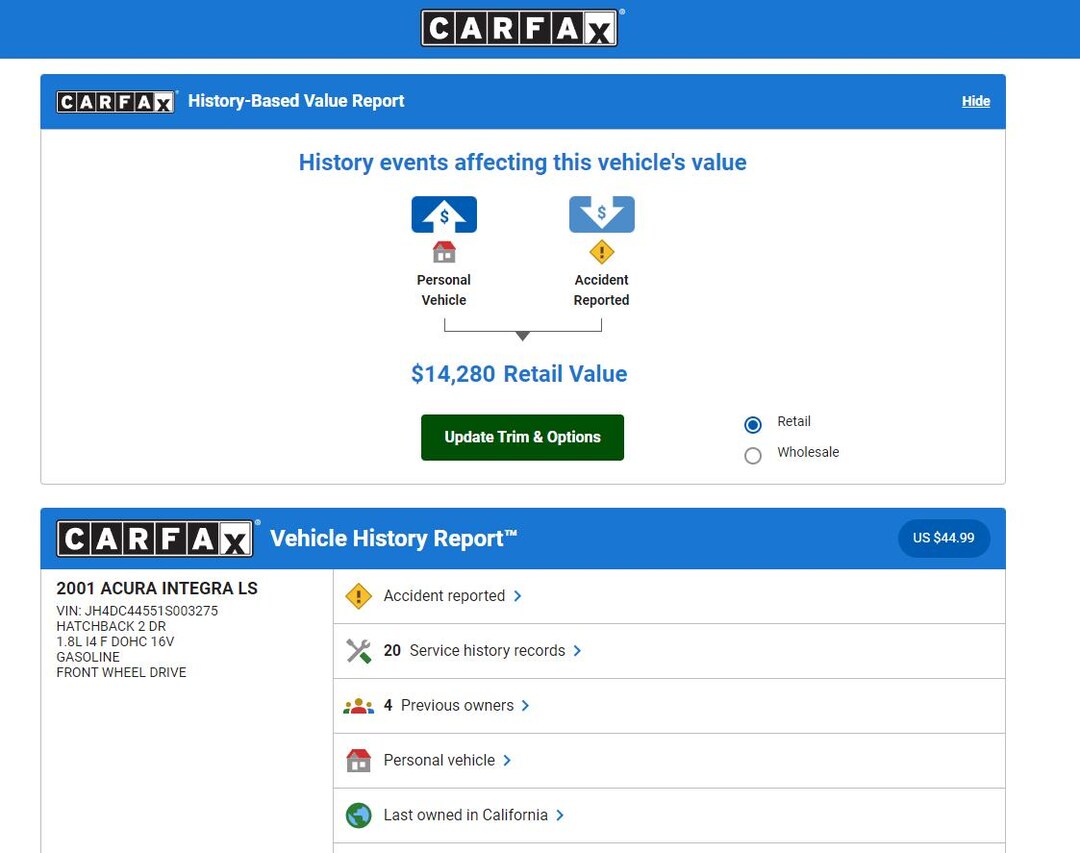Viewport: 1080px width, 853px height.
Task: Click the US $44.99 price badge
Action: tap(944, 538)
